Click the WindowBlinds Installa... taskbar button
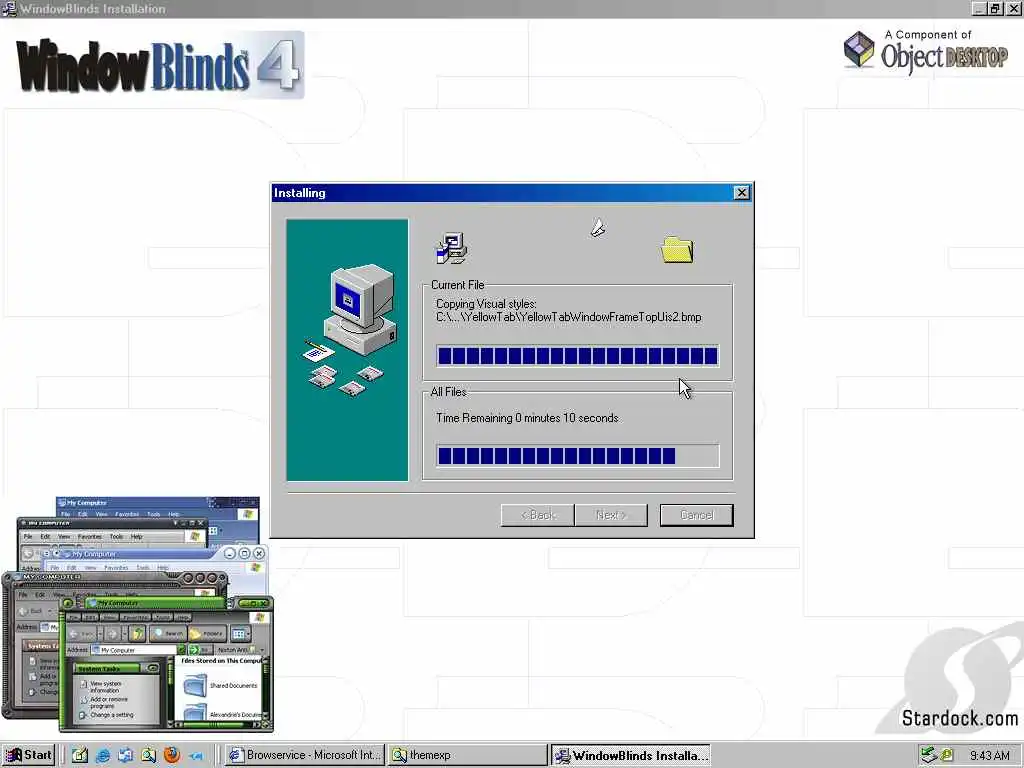The width and height of the screenshot is (1024, 768). [x=631, y=755]
